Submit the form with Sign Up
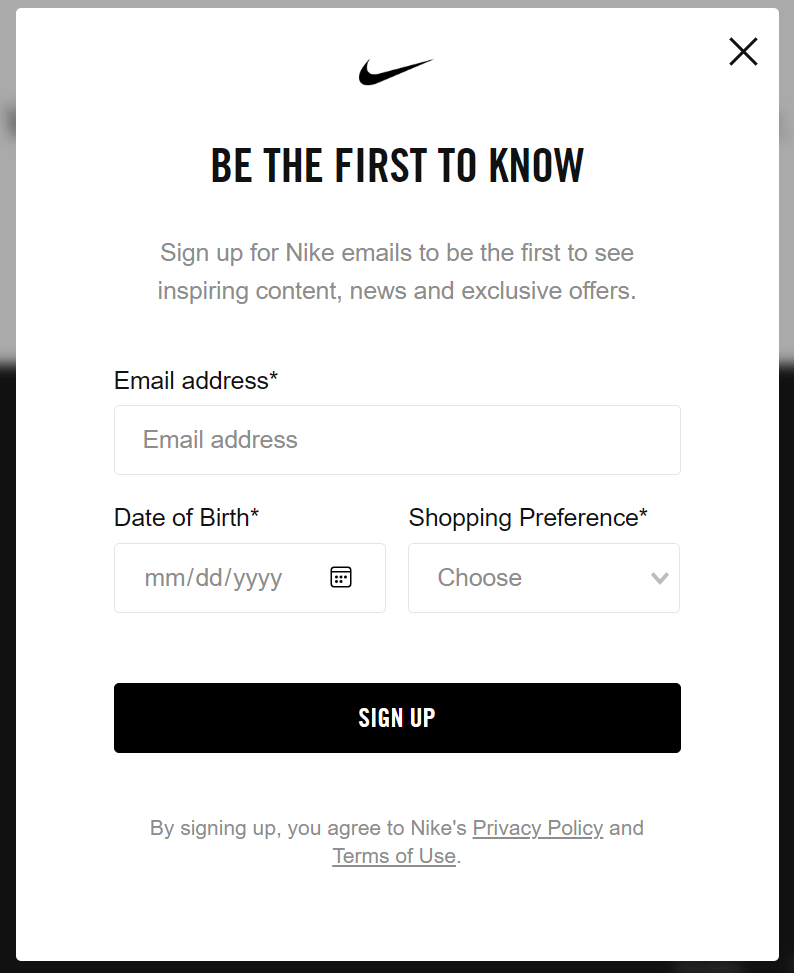Screen dimensions: 794x973 (x=397, y=717)
